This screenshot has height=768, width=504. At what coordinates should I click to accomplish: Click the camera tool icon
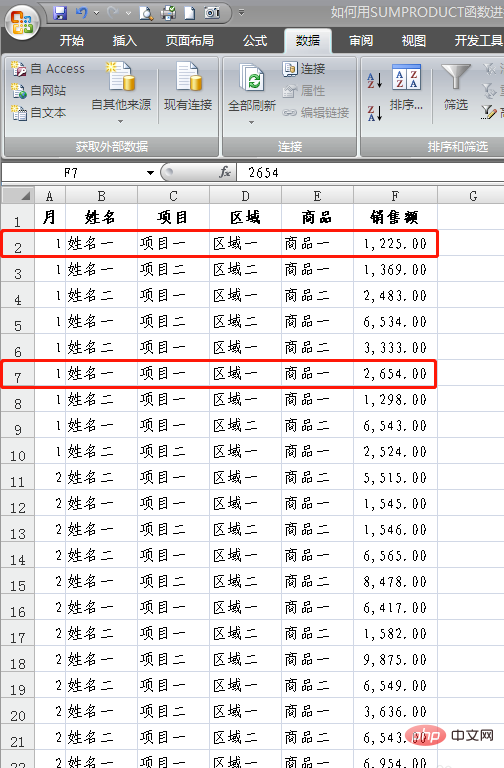tap(212, 13)
